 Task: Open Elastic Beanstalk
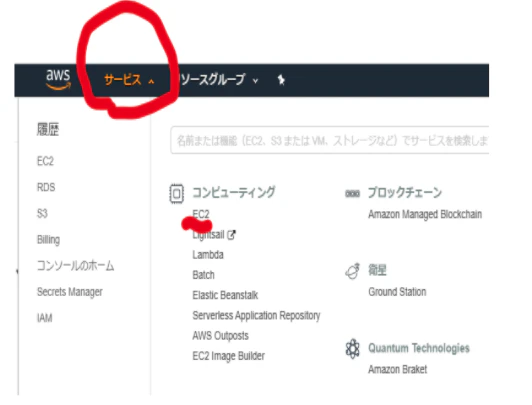225,295
